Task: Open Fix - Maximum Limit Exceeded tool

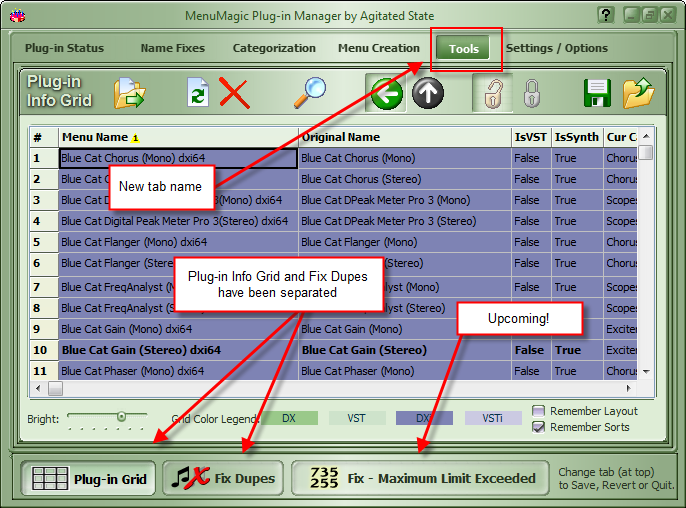Action: point(420,478)
